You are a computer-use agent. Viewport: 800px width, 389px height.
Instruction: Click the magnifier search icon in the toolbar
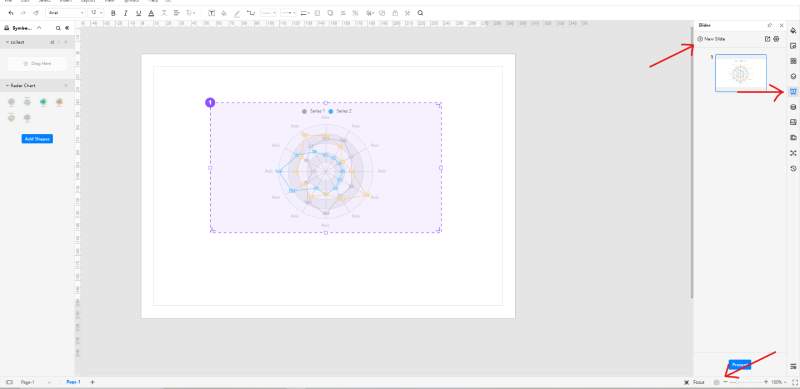[x=420, y=13]
